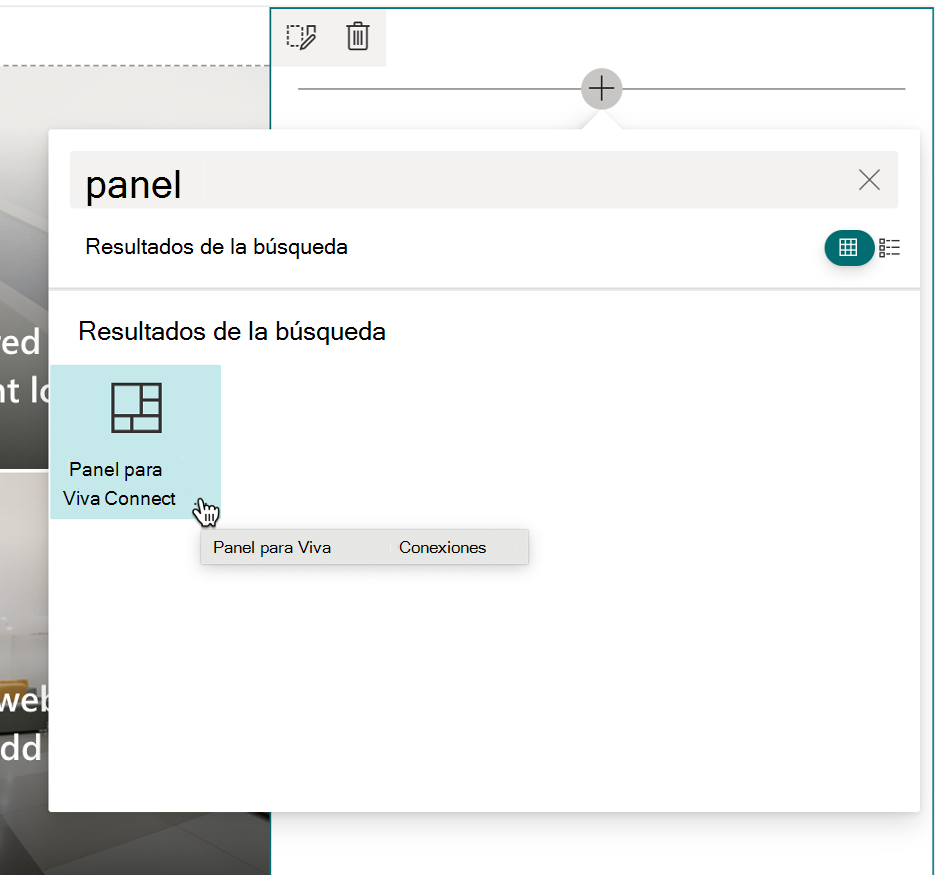Select the upper hero image tile on the left
This screenshot has width=936, height=876.
tap(24, 269)
